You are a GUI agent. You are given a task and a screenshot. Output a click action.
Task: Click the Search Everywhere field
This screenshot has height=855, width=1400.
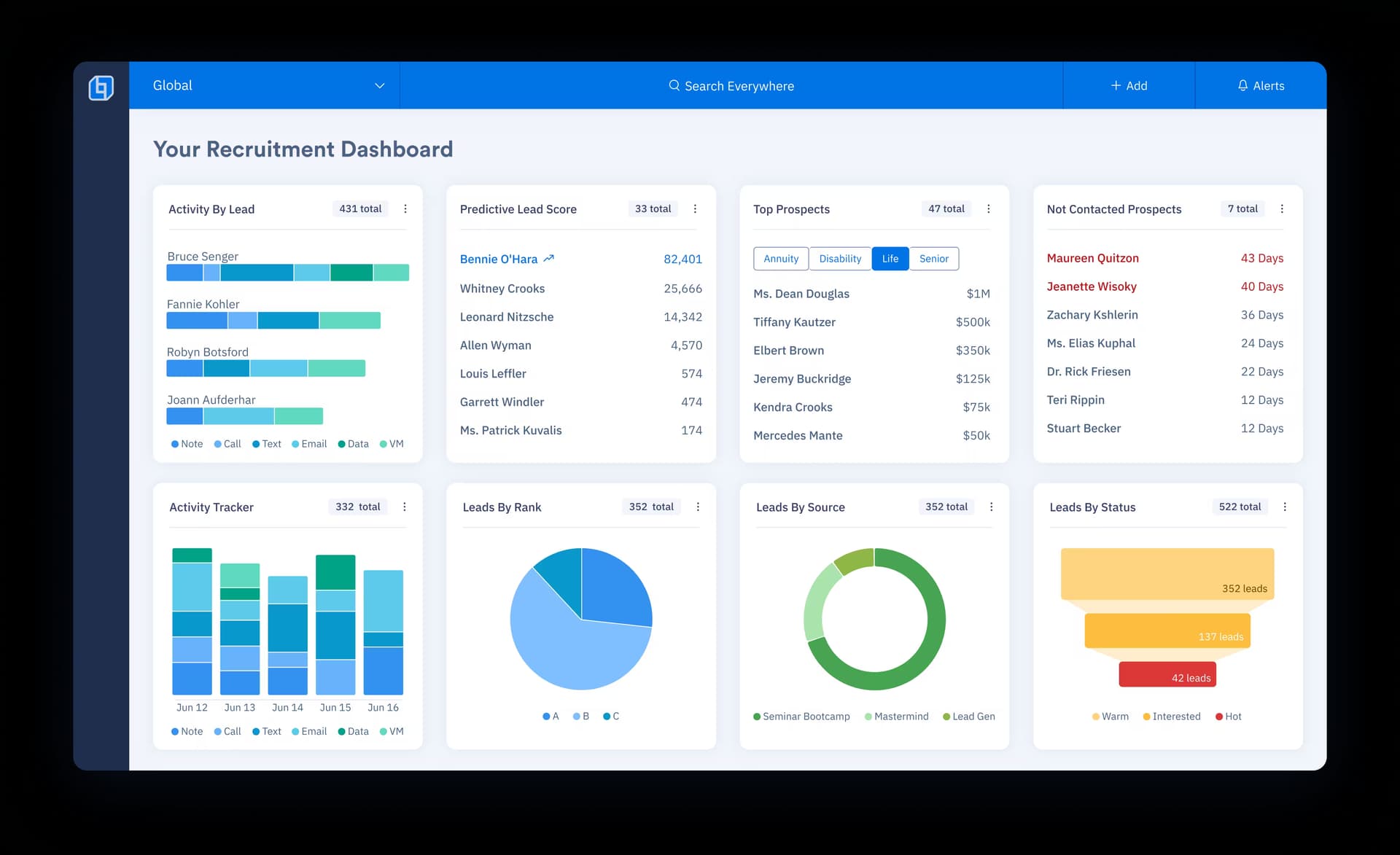click(731, 86)
